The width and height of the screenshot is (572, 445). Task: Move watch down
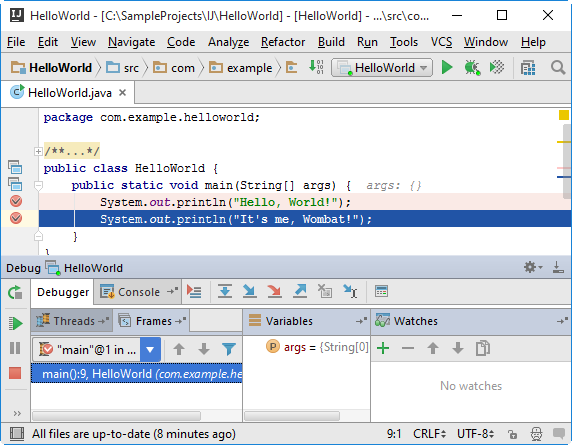pos(457,348)
